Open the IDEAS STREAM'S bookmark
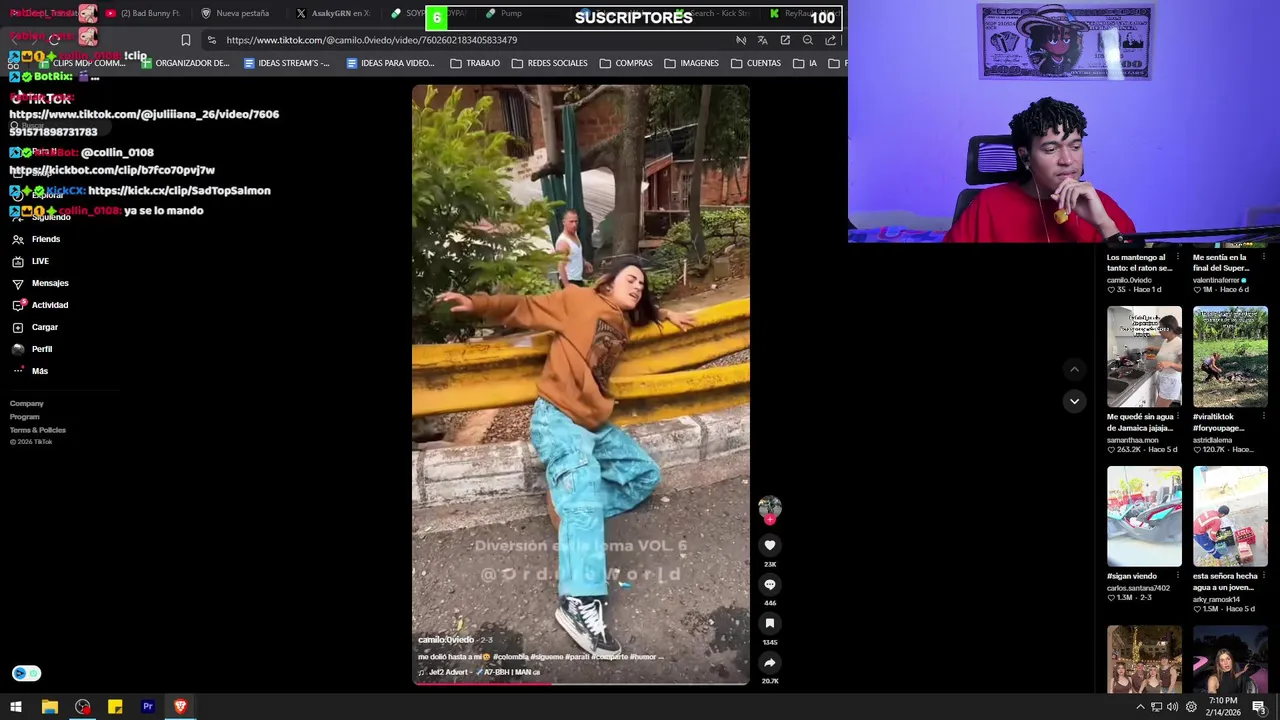 287,63
